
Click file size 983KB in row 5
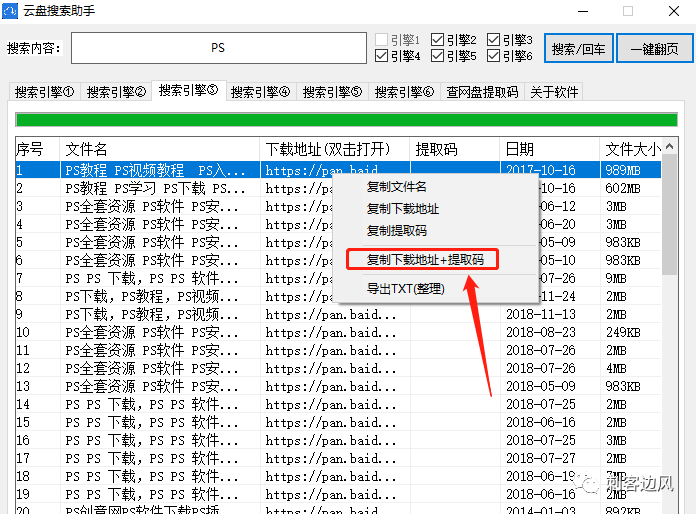pos(623,242)
